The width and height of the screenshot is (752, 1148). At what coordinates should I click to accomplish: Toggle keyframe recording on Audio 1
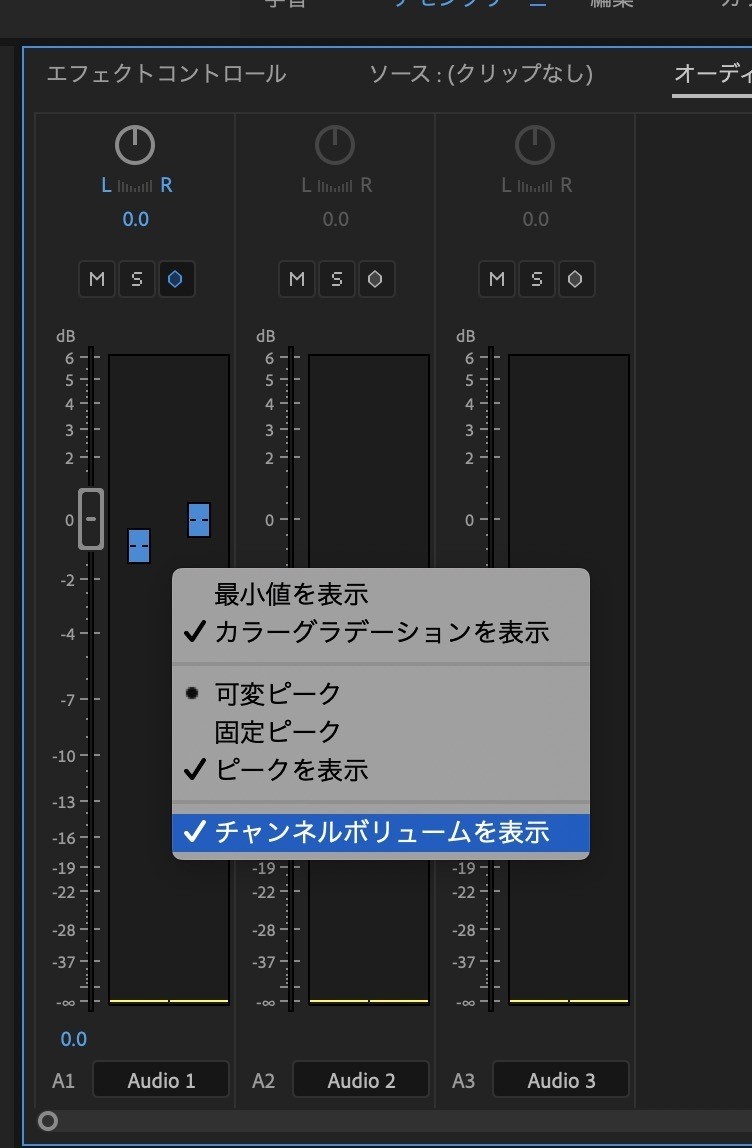[x=176, y=279]
